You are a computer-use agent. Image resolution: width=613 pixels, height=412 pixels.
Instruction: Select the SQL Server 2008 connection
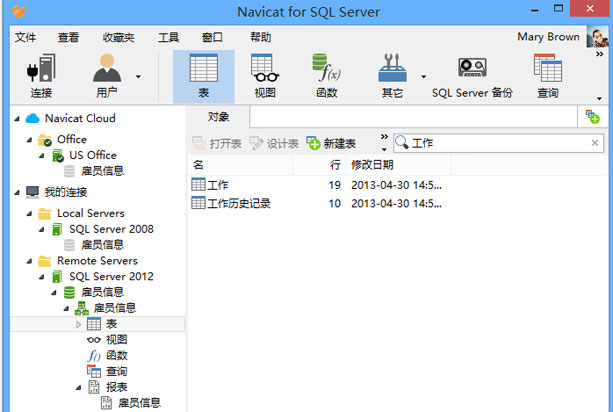(x=111, y=229)
